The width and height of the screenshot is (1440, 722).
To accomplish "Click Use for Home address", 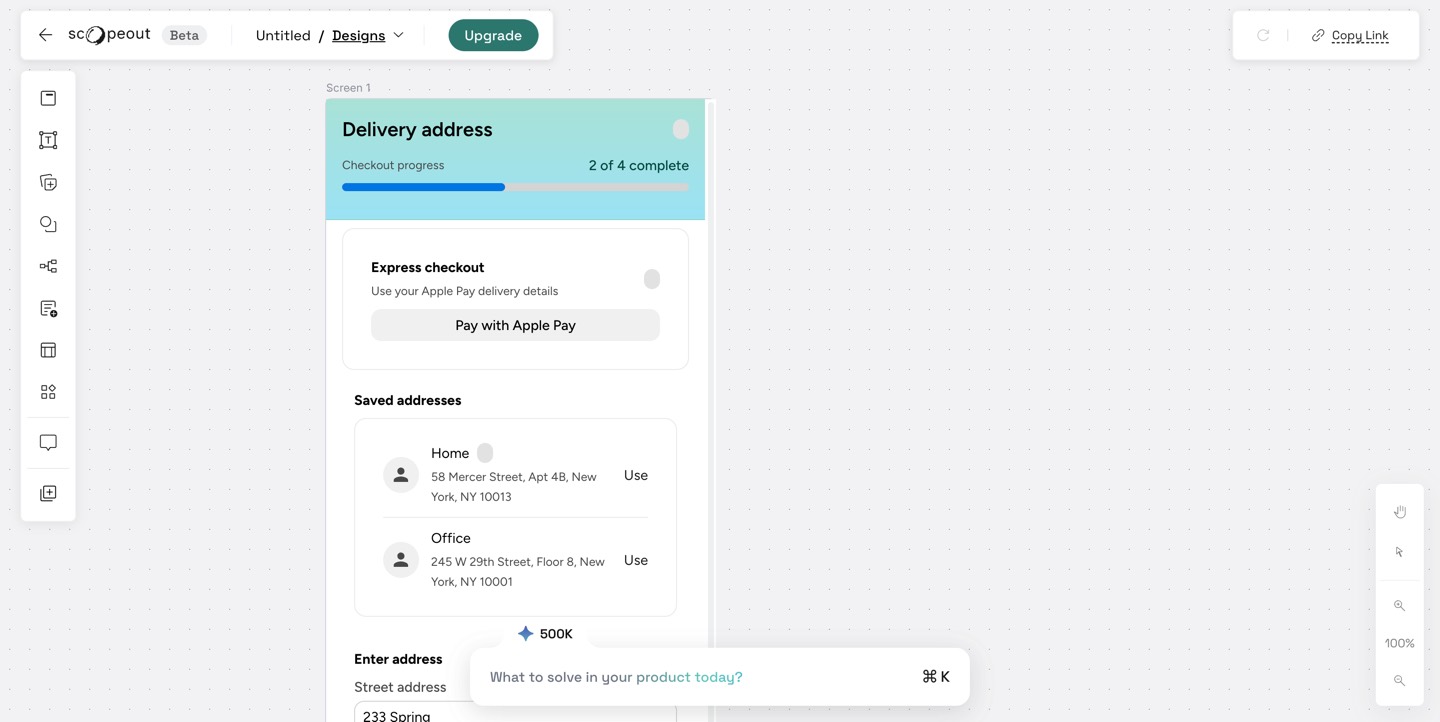I will click(636, 475).
